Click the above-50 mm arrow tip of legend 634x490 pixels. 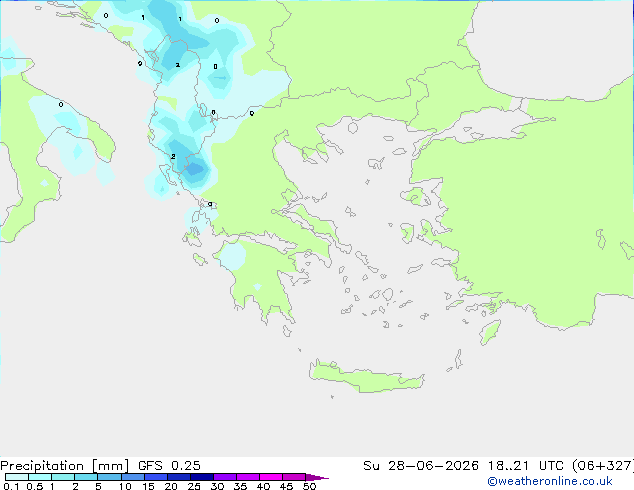[317, 477]
